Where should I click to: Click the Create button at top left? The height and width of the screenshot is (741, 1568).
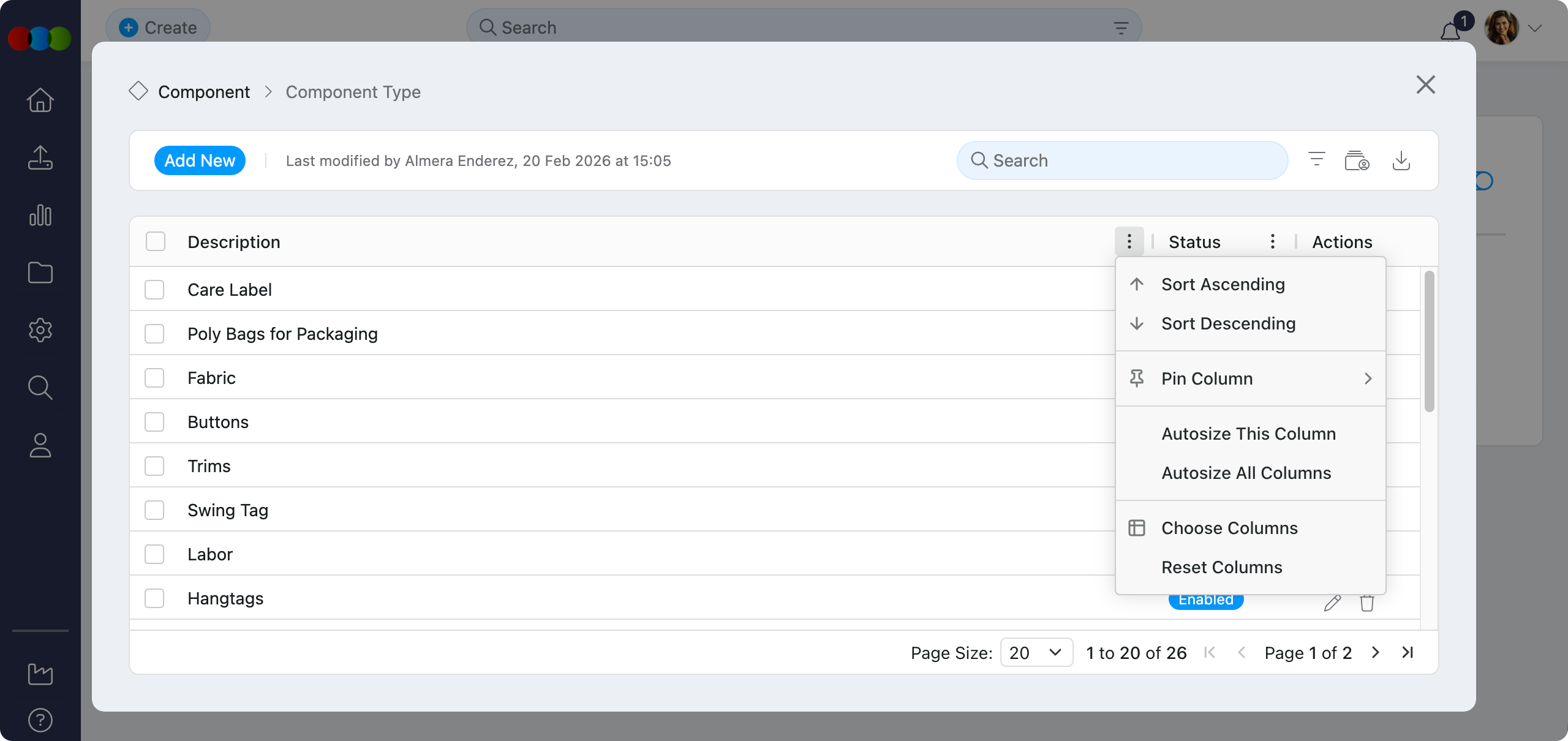point(157,27)
